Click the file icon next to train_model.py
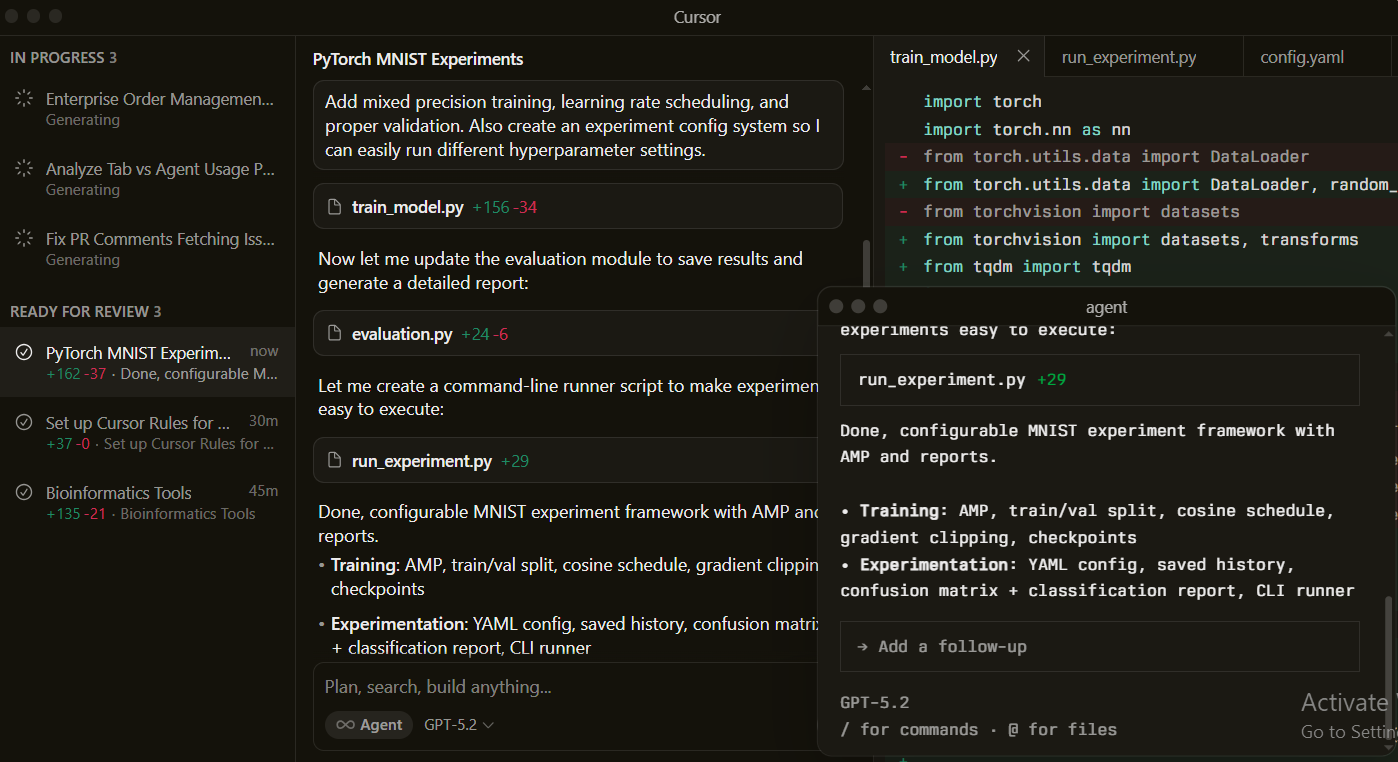Screen dimensions: 1398x762 click(x=335, y=207)
